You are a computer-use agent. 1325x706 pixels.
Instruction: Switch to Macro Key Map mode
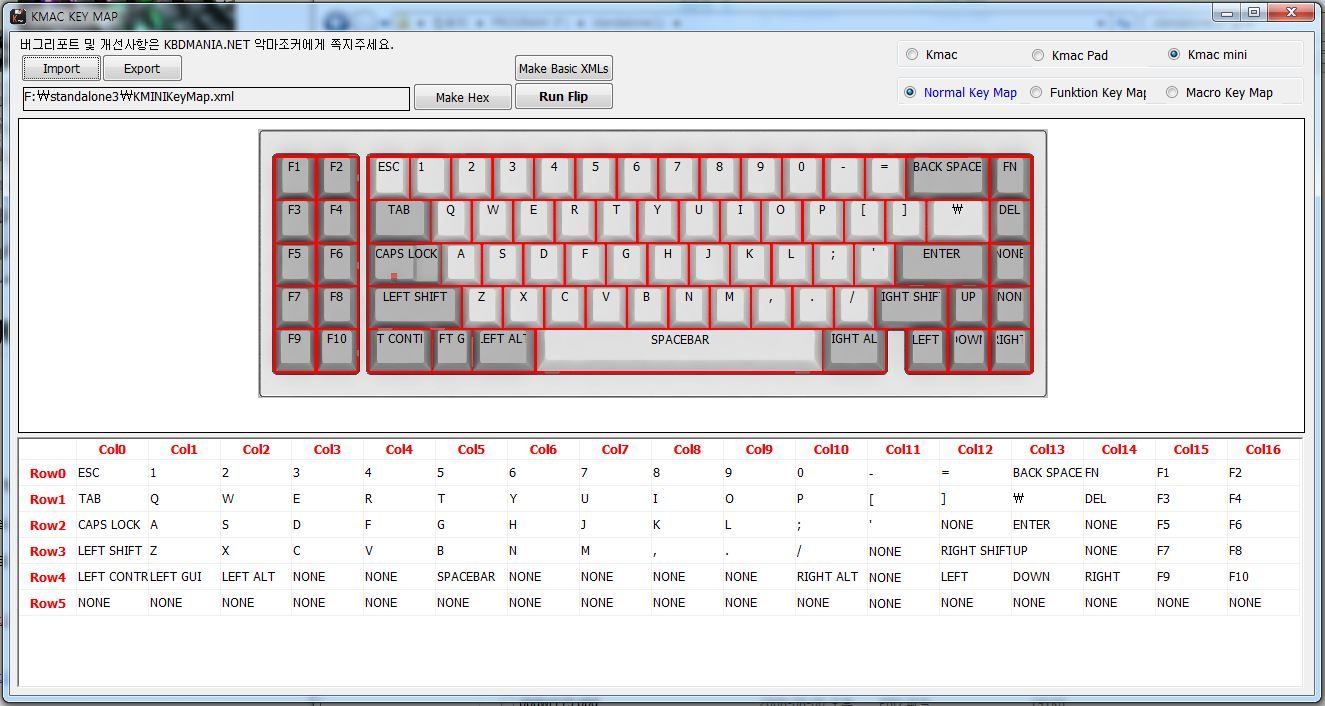click(1220, 92)
